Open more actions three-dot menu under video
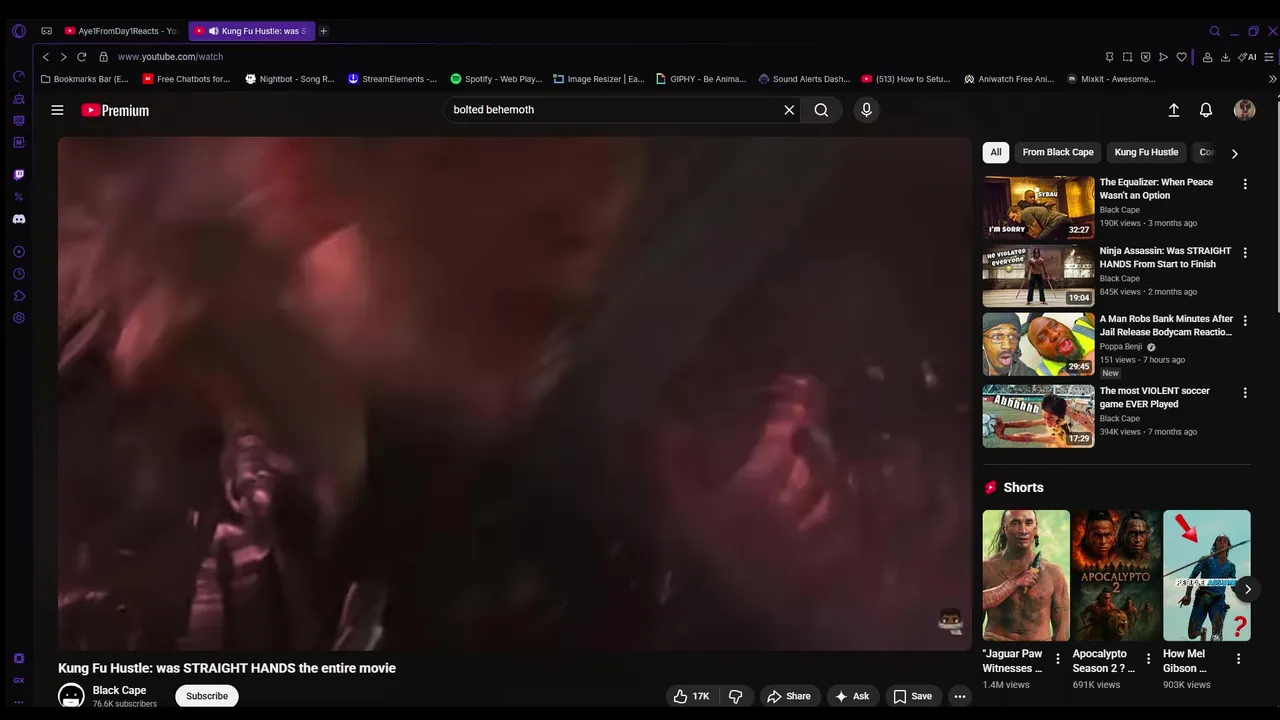The image size is (1280, 720). pyautogui.click(x=960, y=696)
